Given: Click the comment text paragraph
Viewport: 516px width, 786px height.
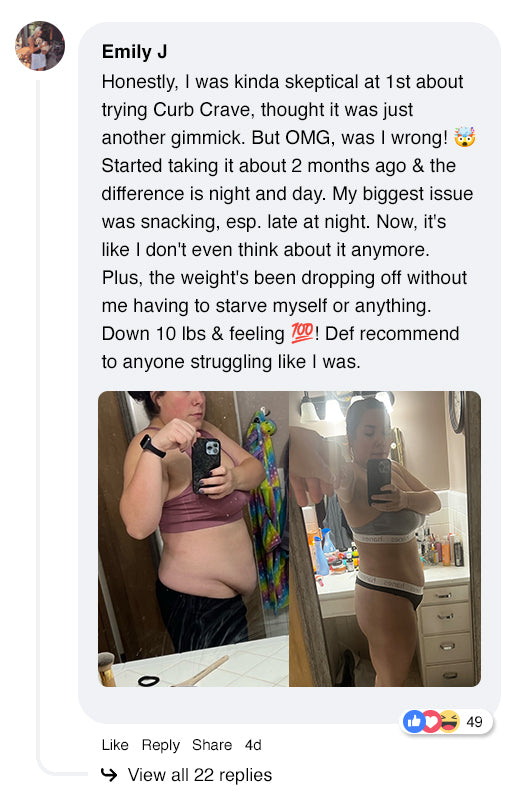Looking at the screenshot, I should (x=288, y=222).
